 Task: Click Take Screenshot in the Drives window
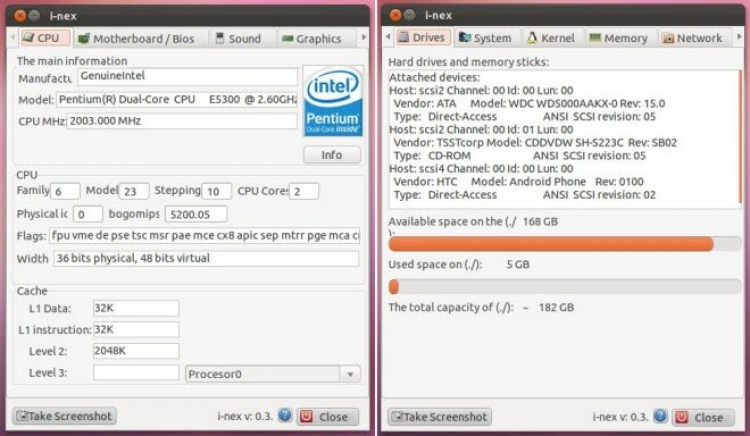[440, 416]
